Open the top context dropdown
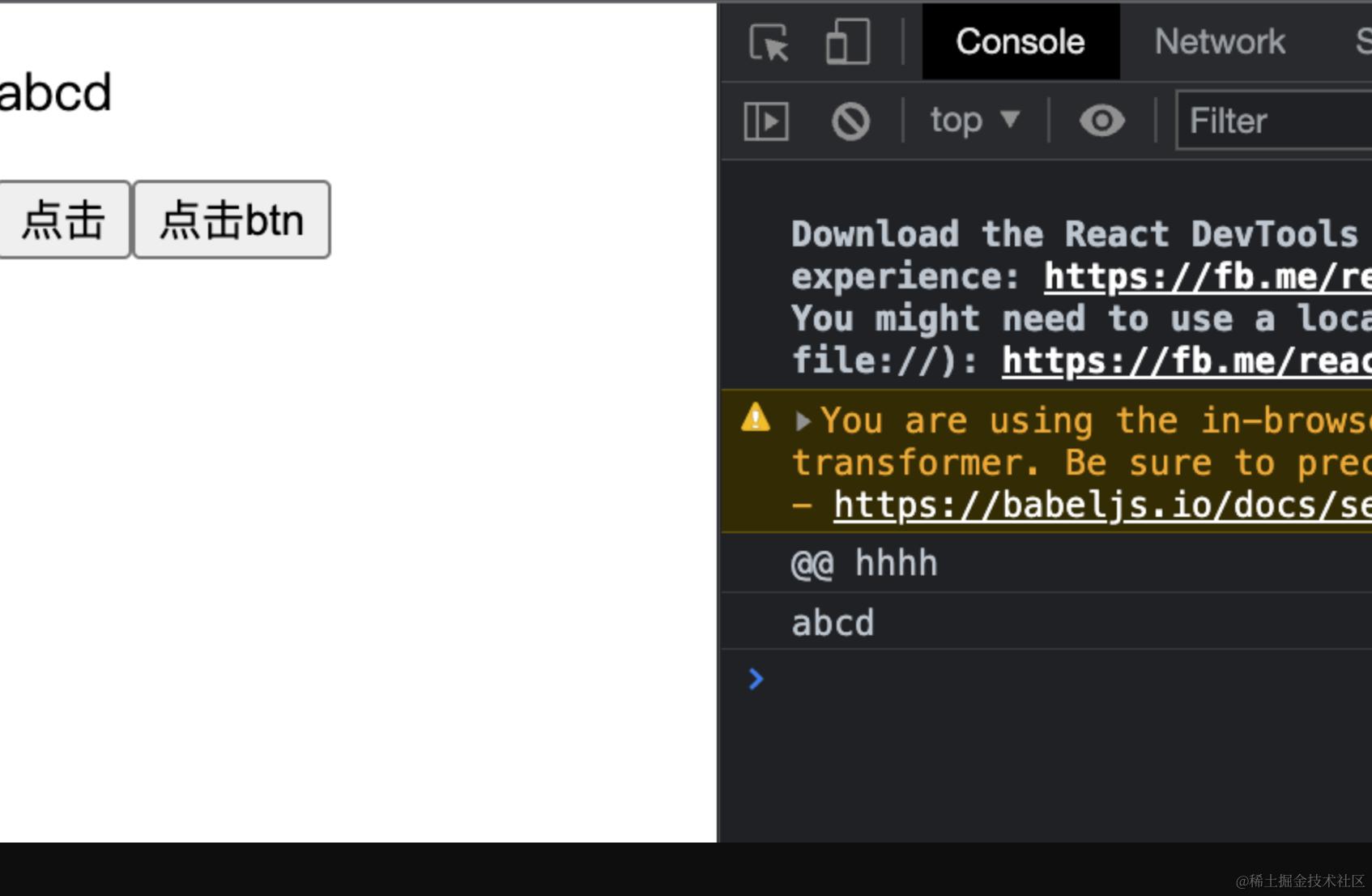The height and width of the screenshot is (896, 1372). click(974, 121)
